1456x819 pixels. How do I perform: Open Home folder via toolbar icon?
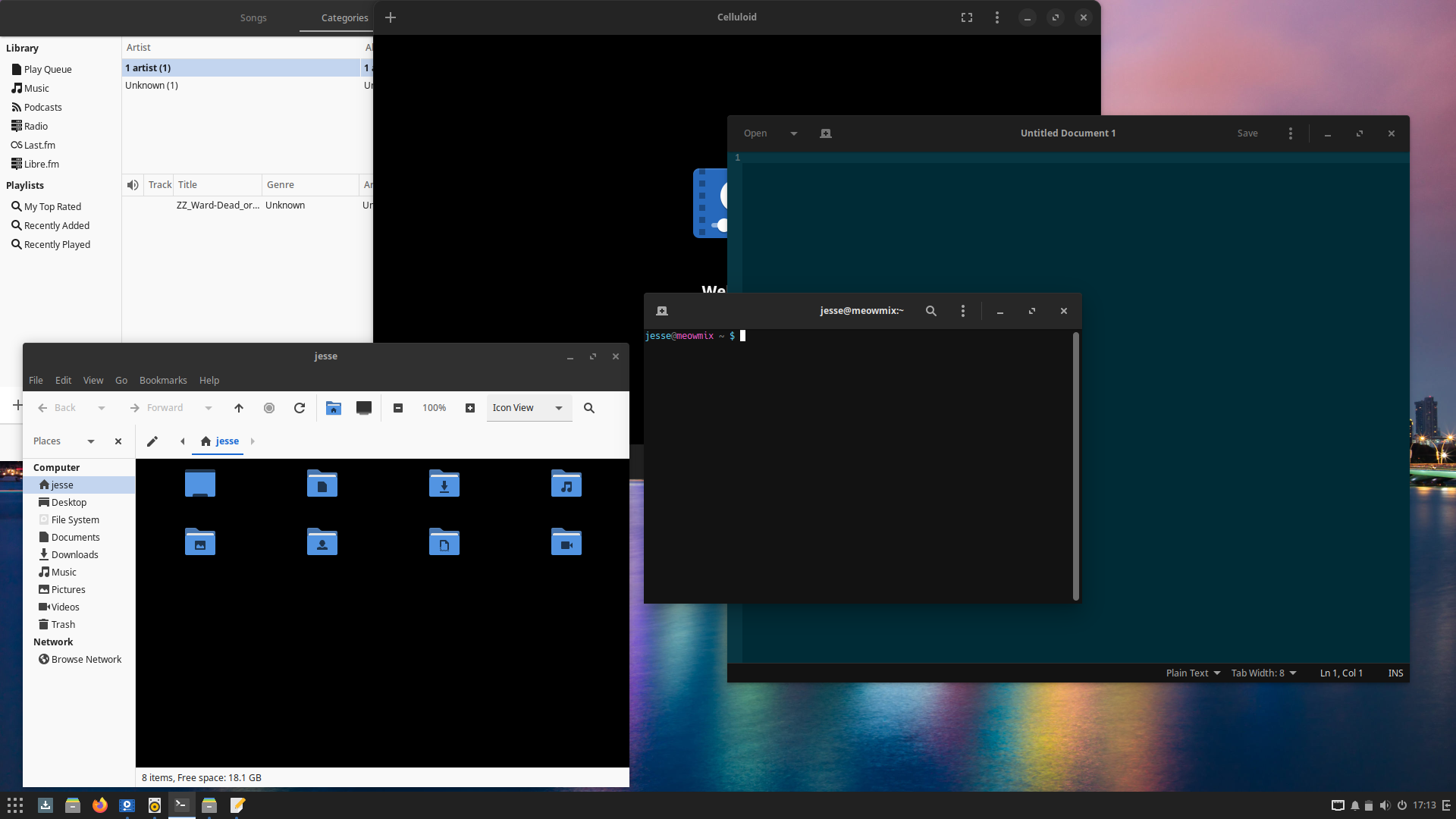click(334, 408)
